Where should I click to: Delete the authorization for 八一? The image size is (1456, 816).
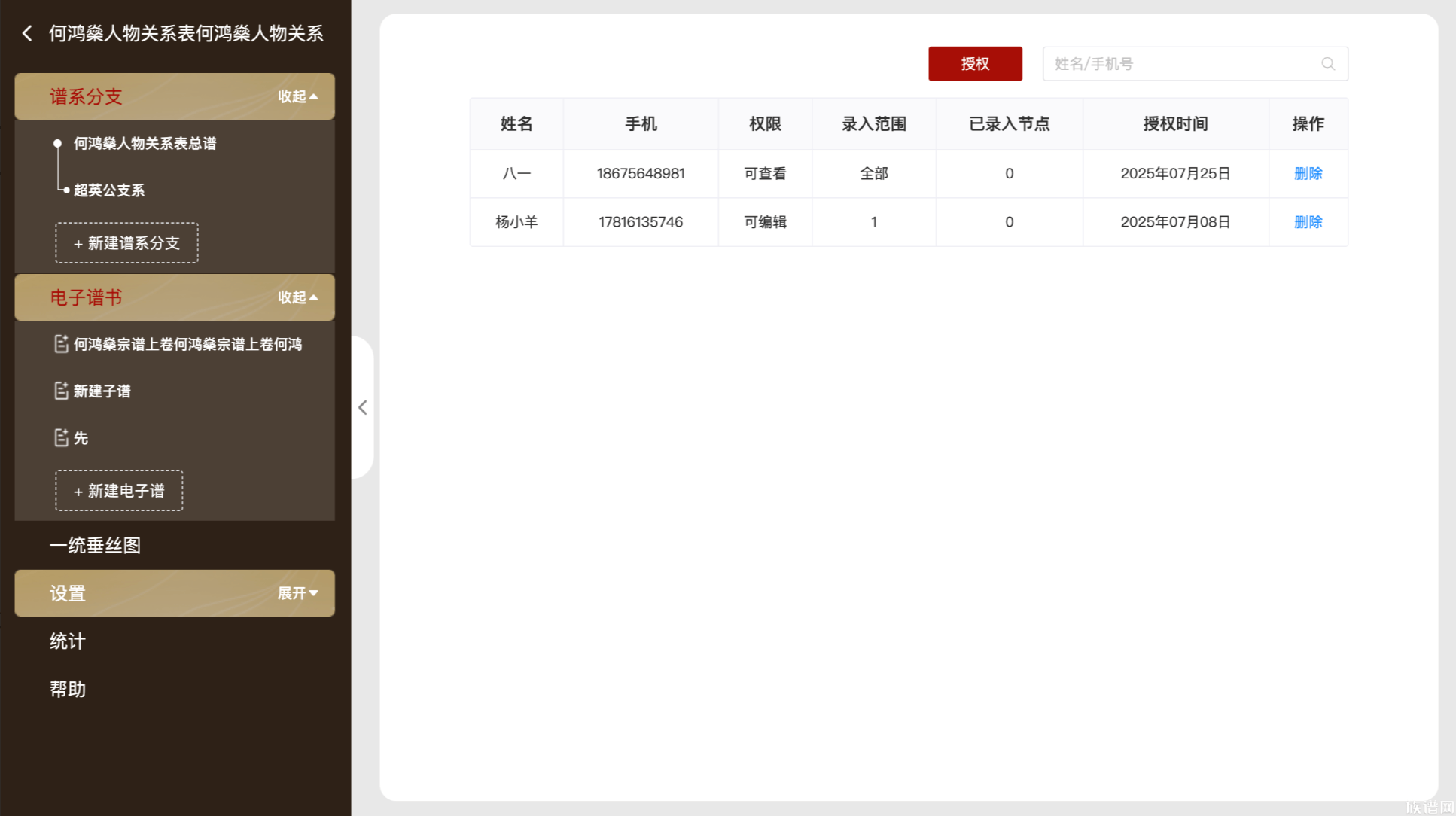tap(1308, 173)
